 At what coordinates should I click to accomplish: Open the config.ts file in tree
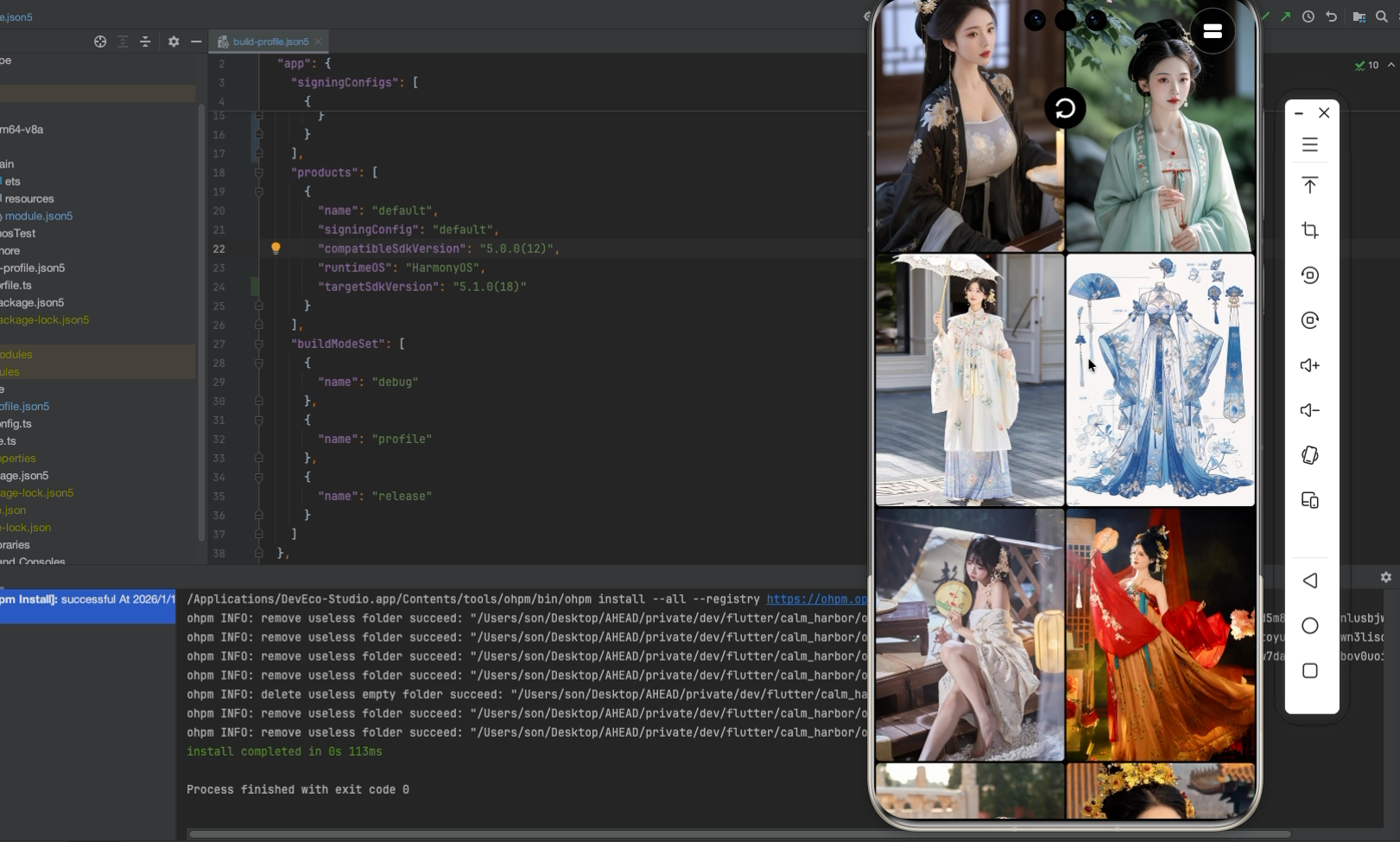click(16, 423)
